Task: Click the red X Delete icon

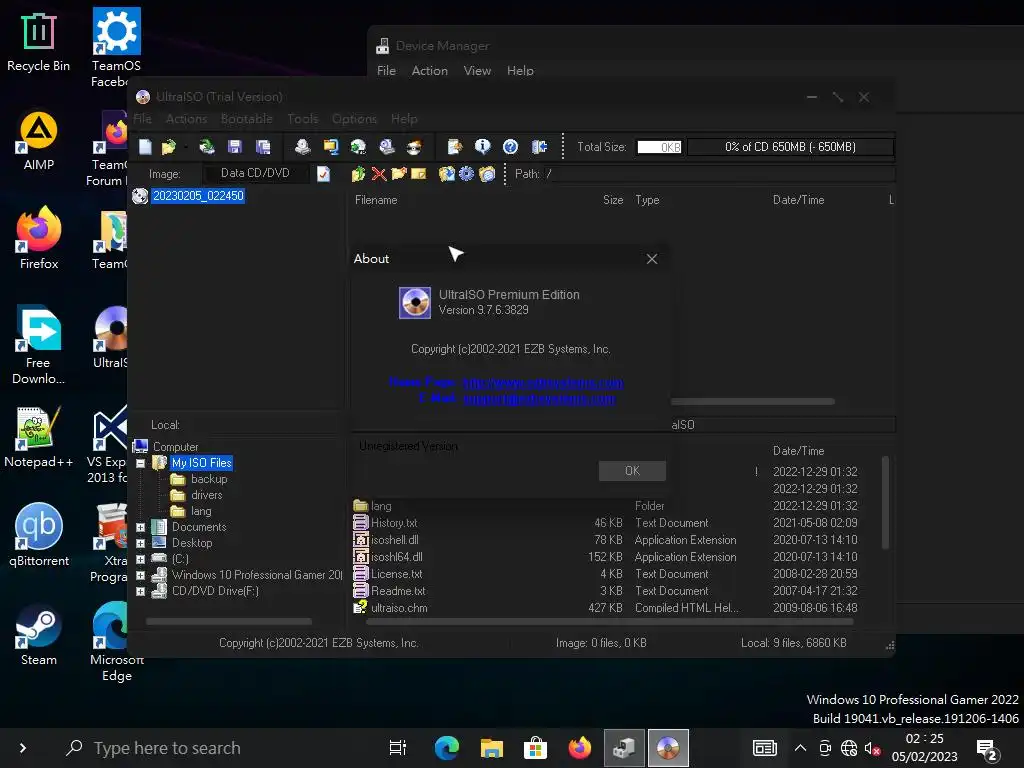Action: pyautogui.click(x=379, y=174)
